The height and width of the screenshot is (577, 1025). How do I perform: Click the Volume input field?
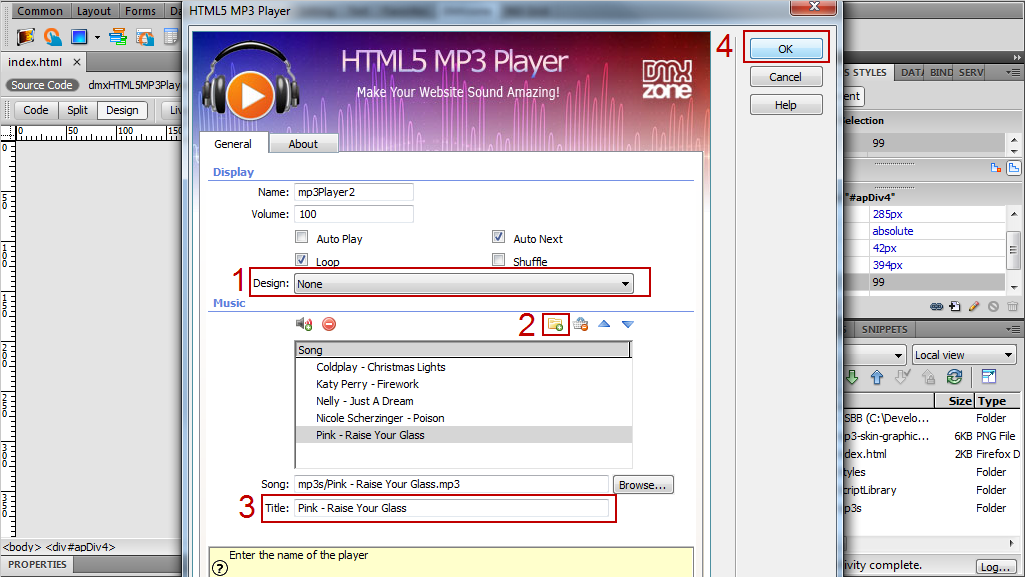click(354, 214)
